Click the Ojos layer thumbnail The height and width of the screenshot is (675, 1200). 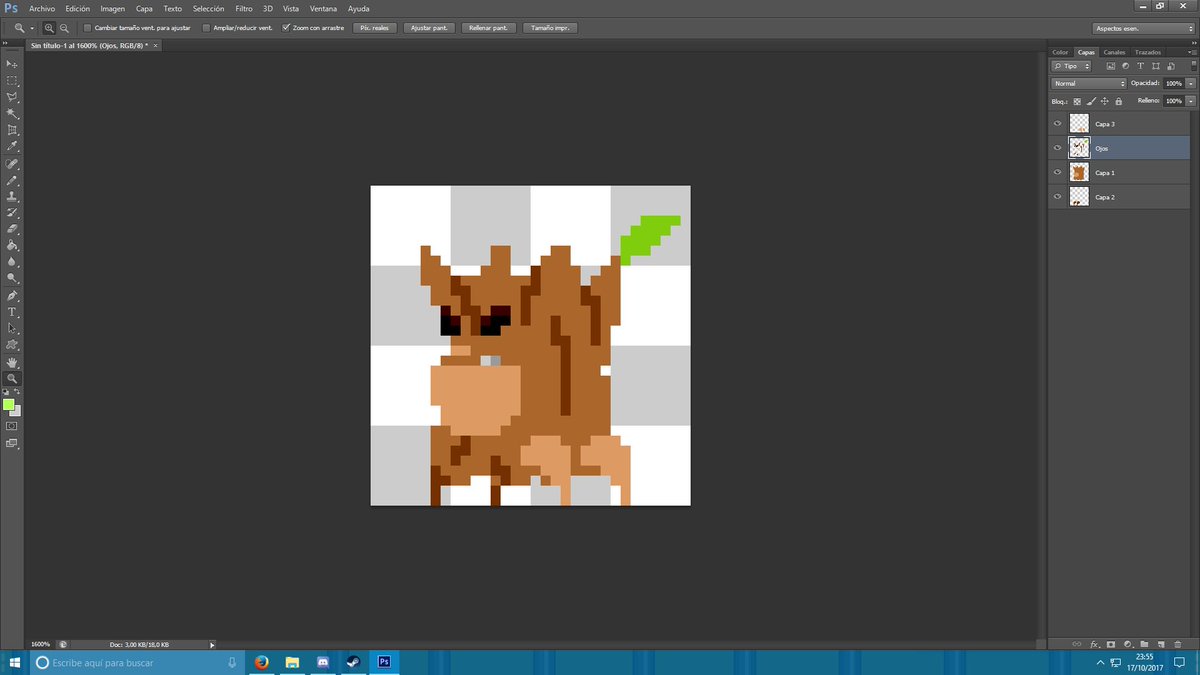(1079, 148)
